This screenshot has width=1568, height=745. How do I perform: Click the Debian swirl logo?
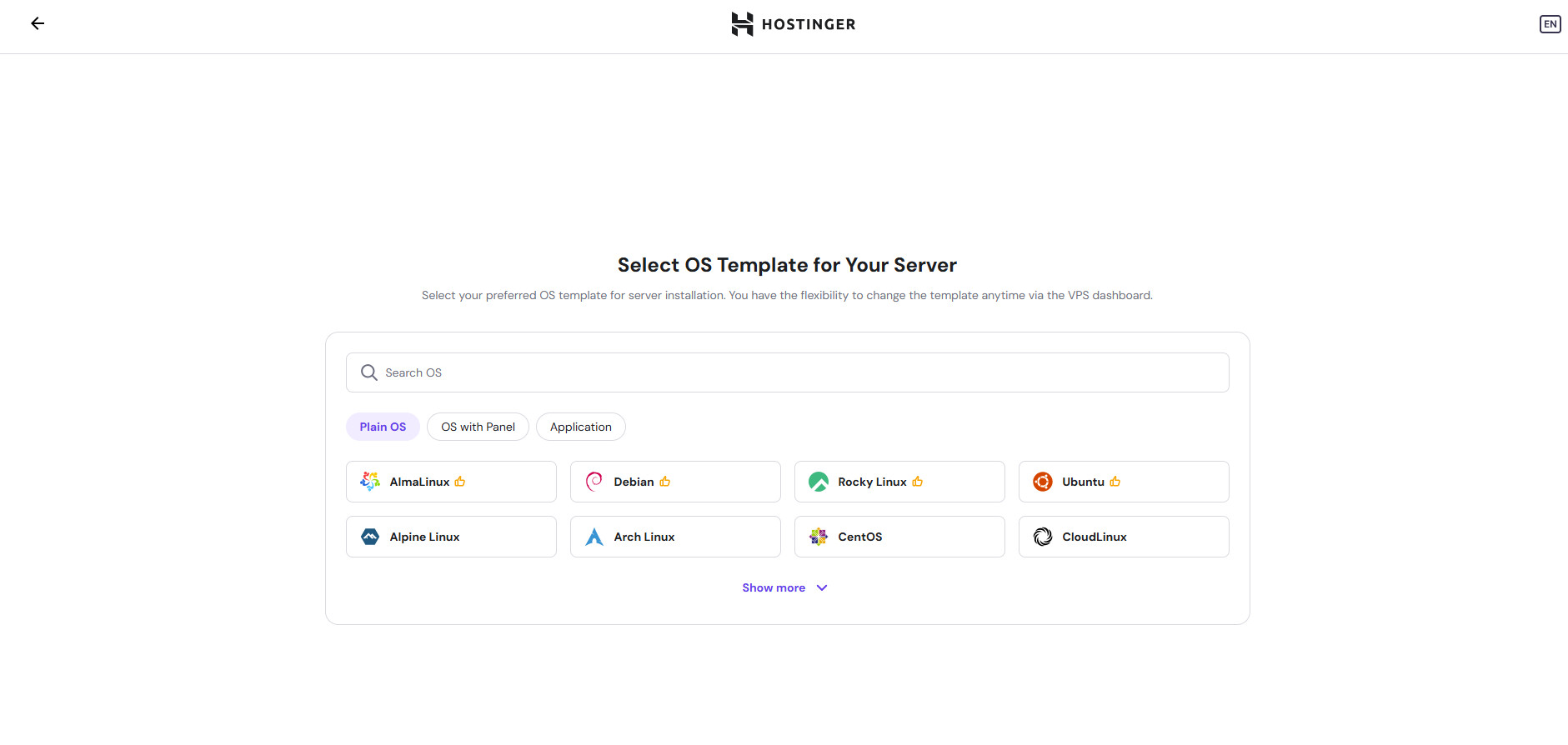594,482
